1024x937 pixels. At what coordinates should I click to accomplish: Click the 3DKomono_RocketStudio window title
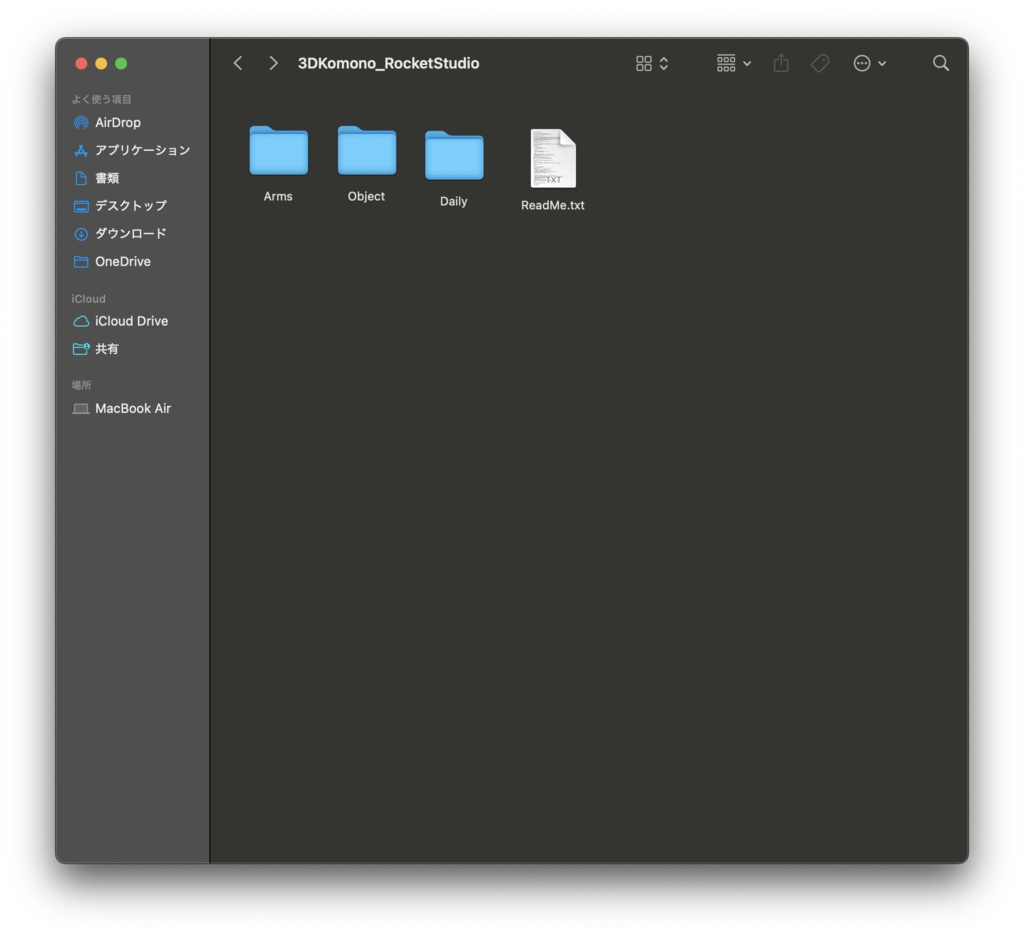389,63
